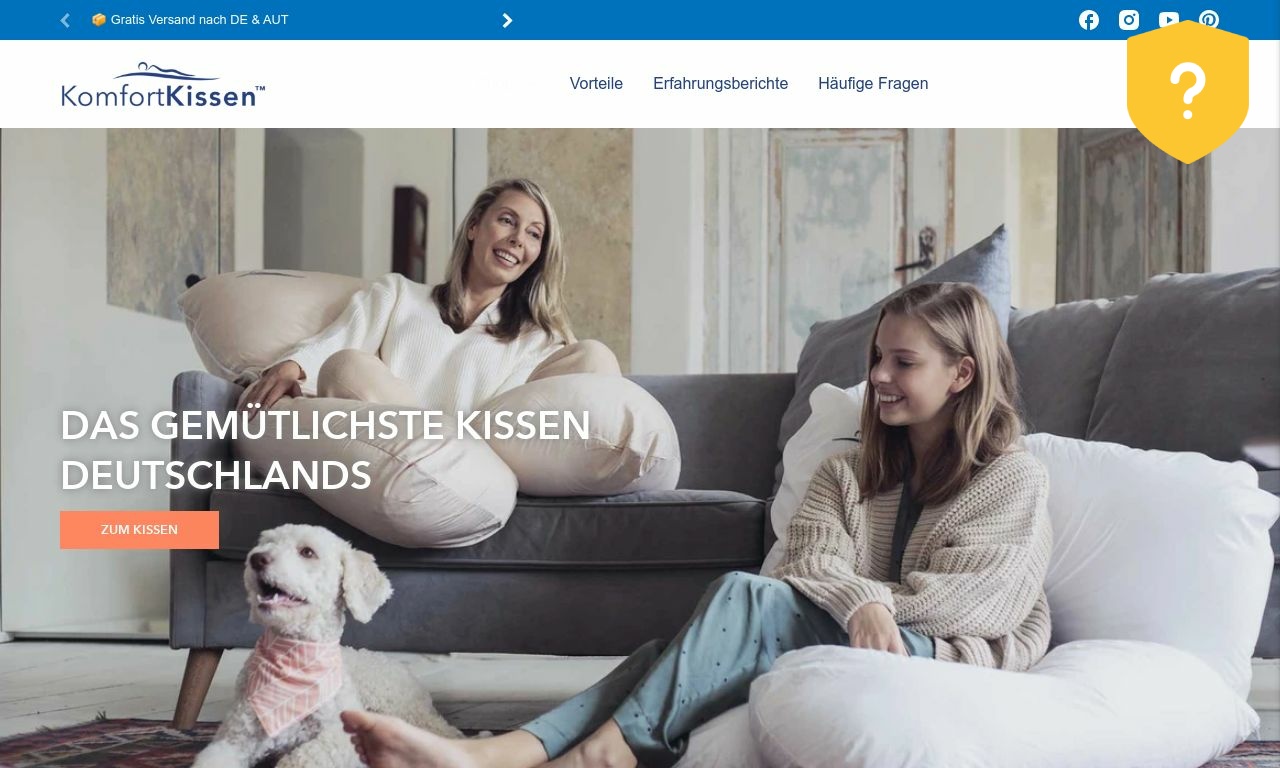
Task: Open the Pinterest social icon
Action: 1209,20
